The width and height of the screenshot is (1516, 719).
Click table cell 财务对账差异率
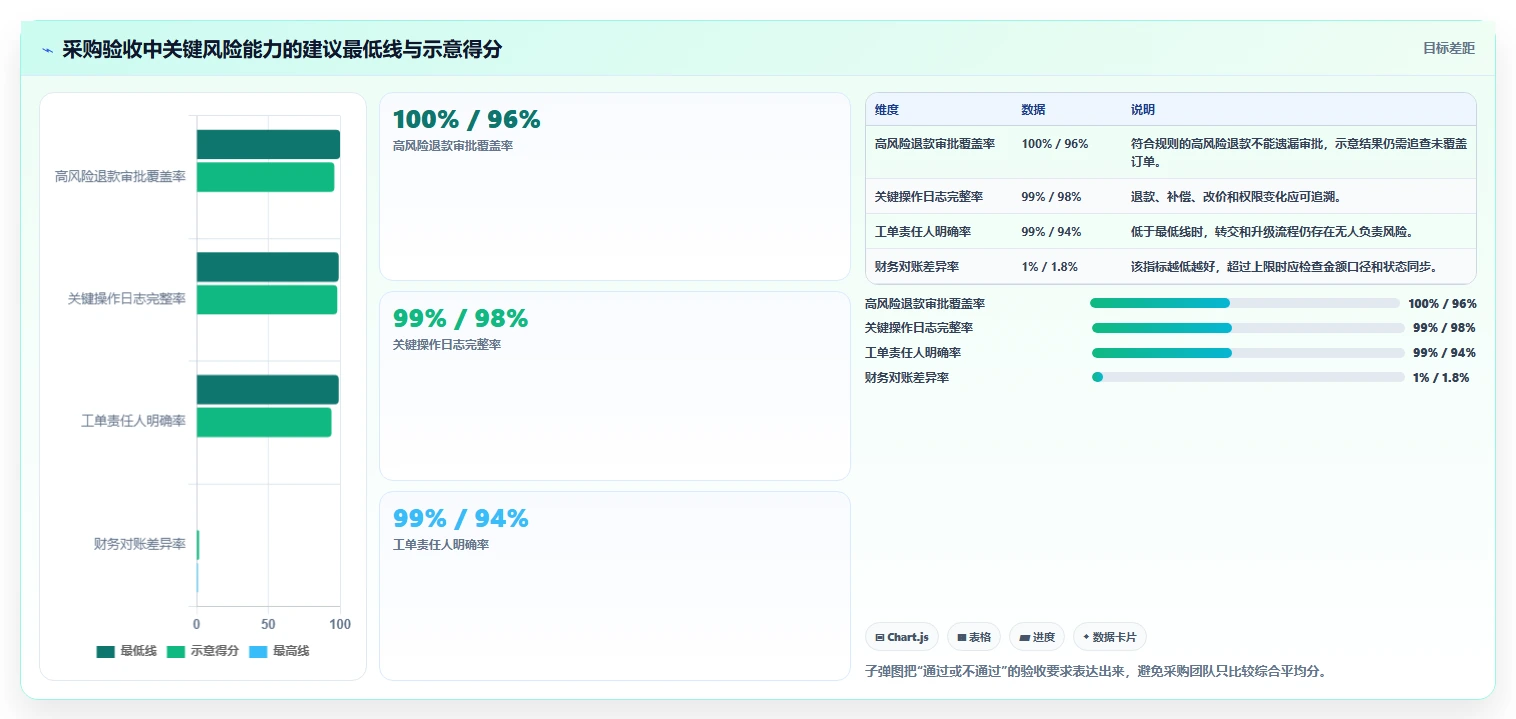(917, 267)
